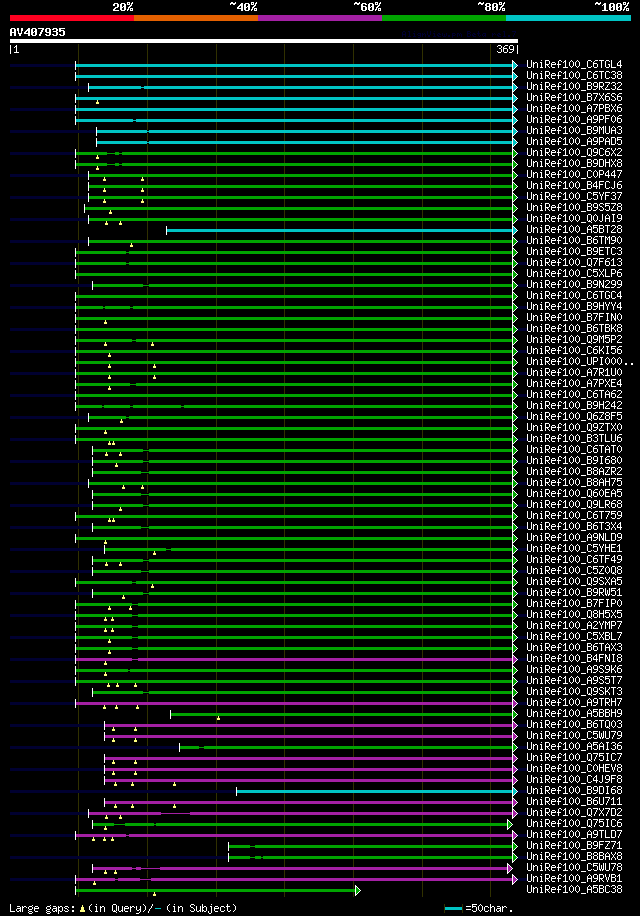This screenshot has width=640, height=916.
Task: Select label UniRef100_A9NLD9
Action: point(574,537)
